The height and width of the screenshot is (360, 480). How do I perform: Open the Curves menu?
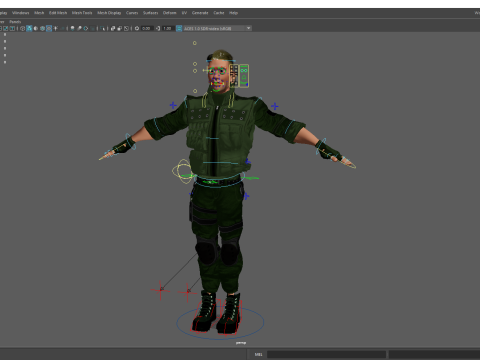[x=132, y=13]
